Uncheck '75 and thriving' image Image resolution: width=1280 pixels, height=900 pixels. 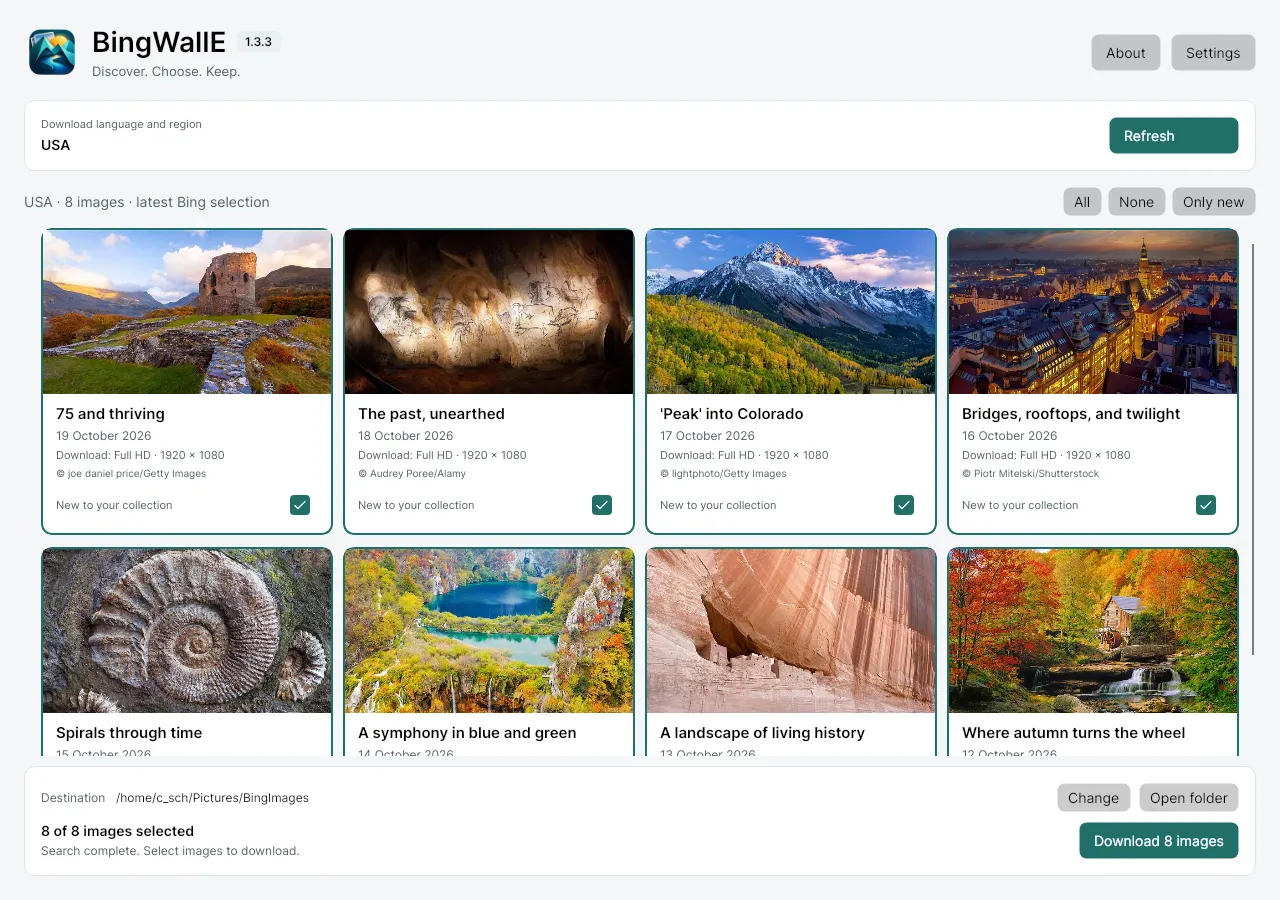coord(300,505)
